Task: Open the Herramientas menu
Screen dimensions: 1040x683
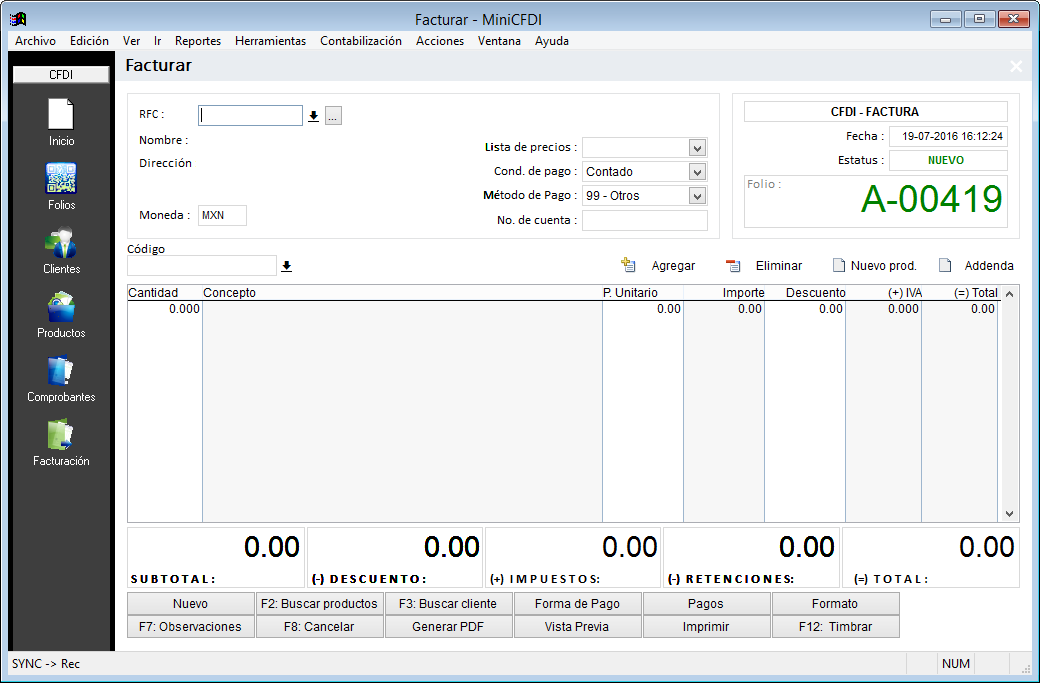Action: click(271, 41)
